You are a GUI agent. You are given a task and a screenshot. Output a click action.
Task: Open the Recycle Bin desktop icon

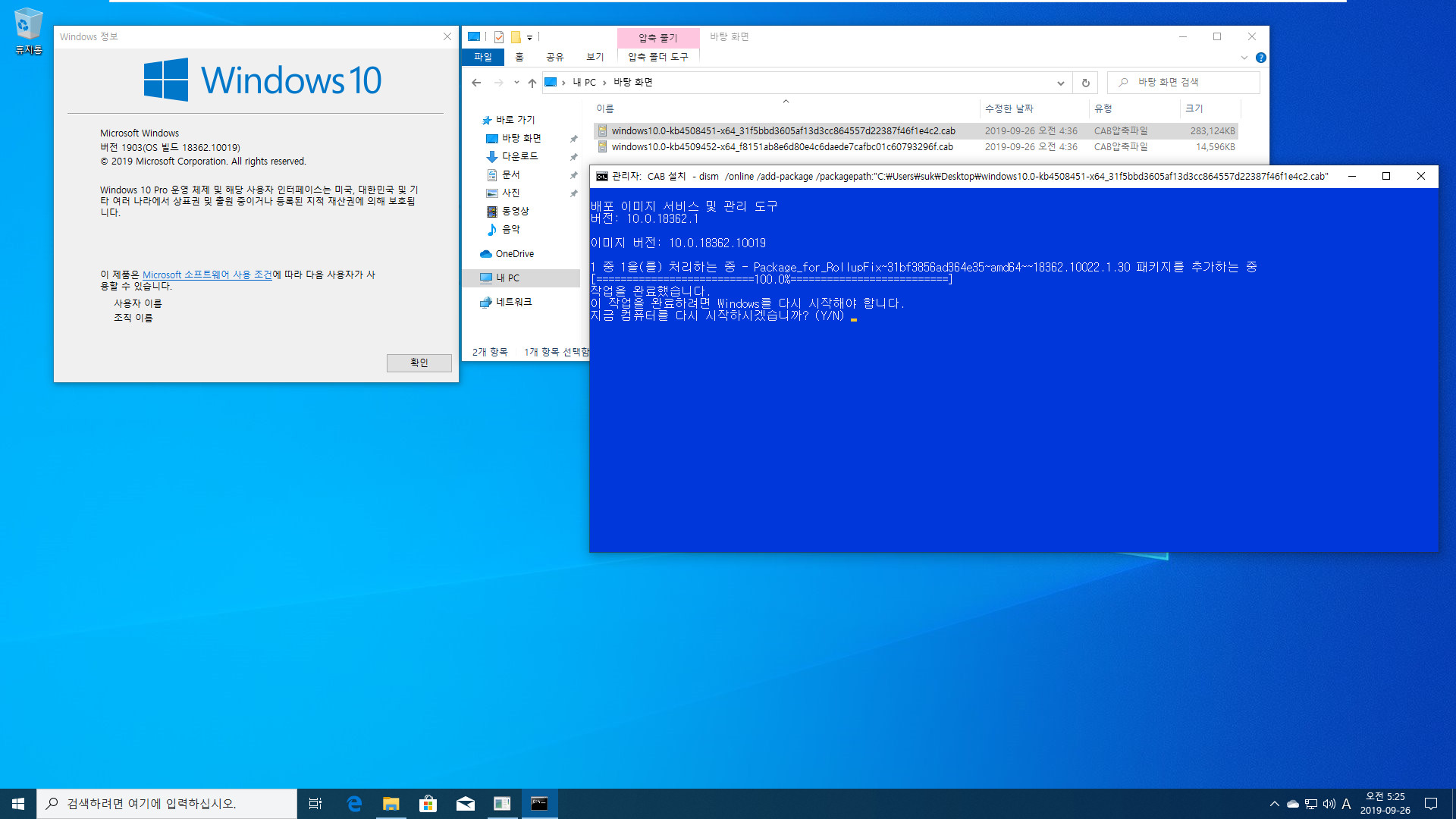[28, 32]
